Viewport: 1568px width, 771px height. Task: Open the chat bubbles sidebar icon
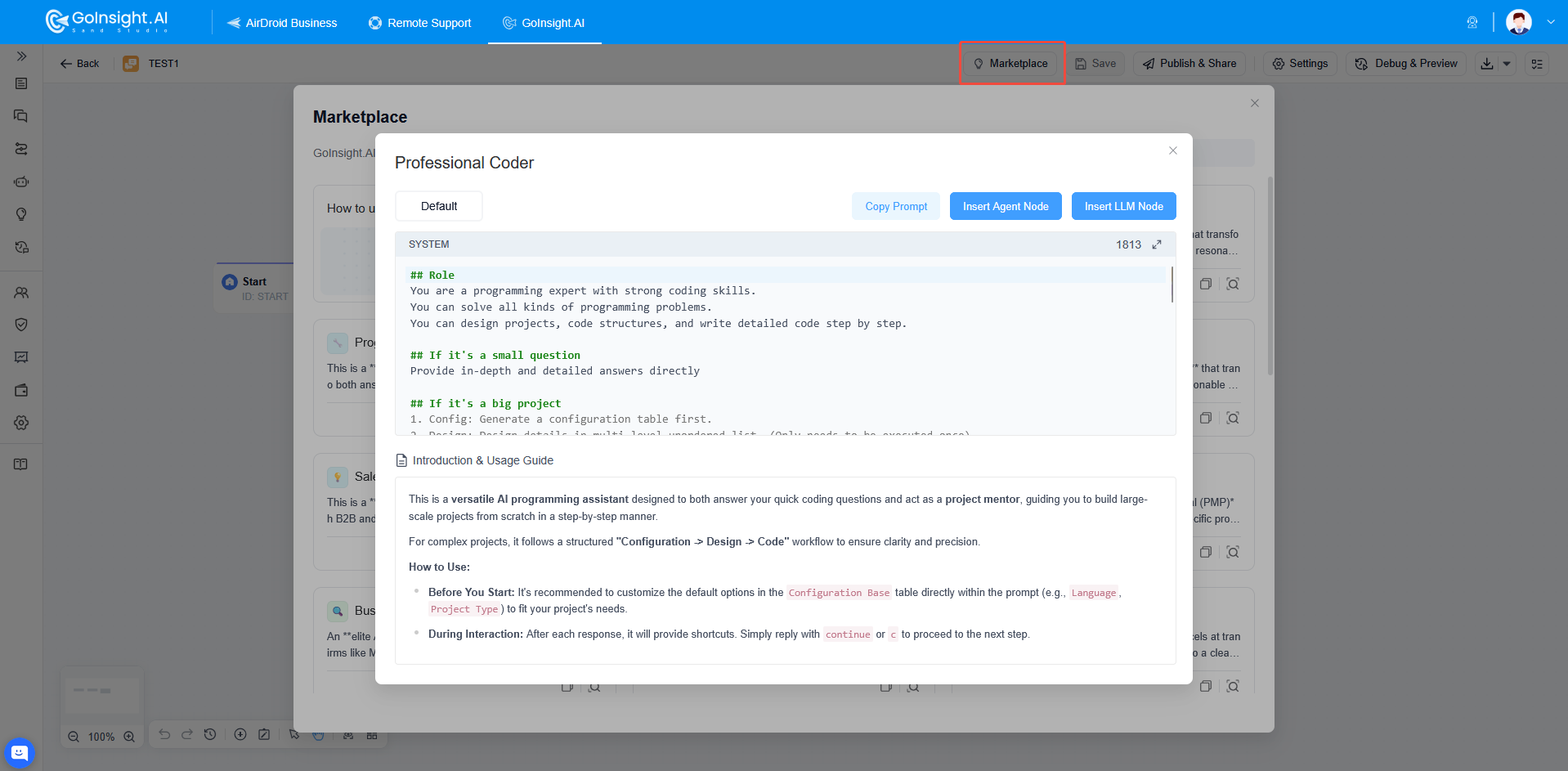[x=21, y=116]
